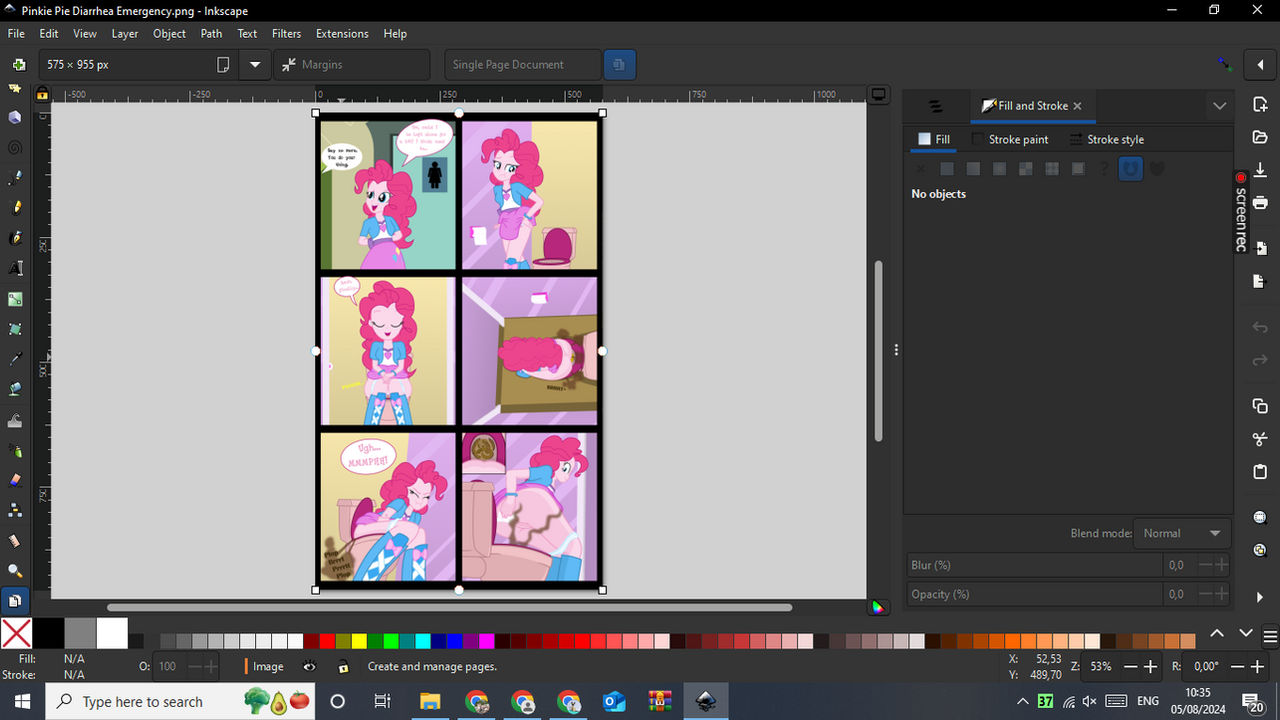
Task: Click the Print icon in the commands bar
Action: (1260, 203)
